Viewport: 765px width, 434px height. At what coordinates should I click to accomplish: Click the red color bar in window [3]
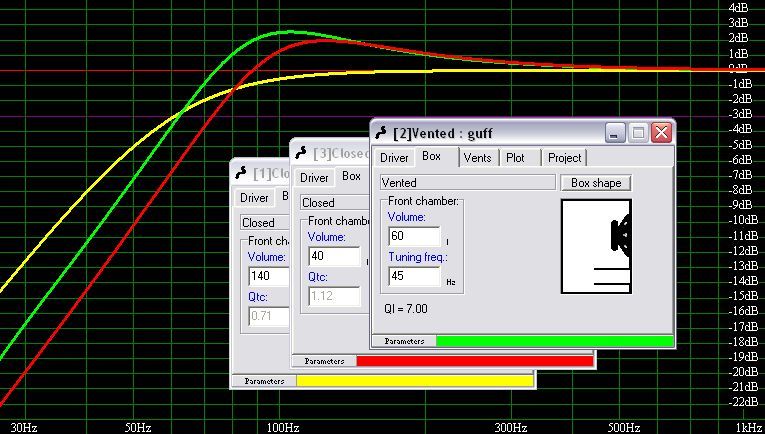pyautogui.click(x=475, y=361)
